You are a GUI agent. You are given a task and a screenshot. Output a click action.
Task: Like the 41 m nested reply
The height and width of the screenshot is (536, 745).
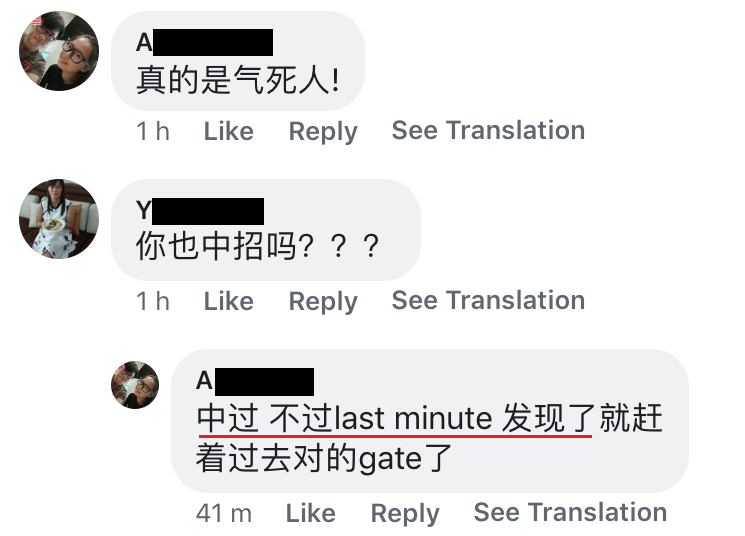tap(311, 513)
